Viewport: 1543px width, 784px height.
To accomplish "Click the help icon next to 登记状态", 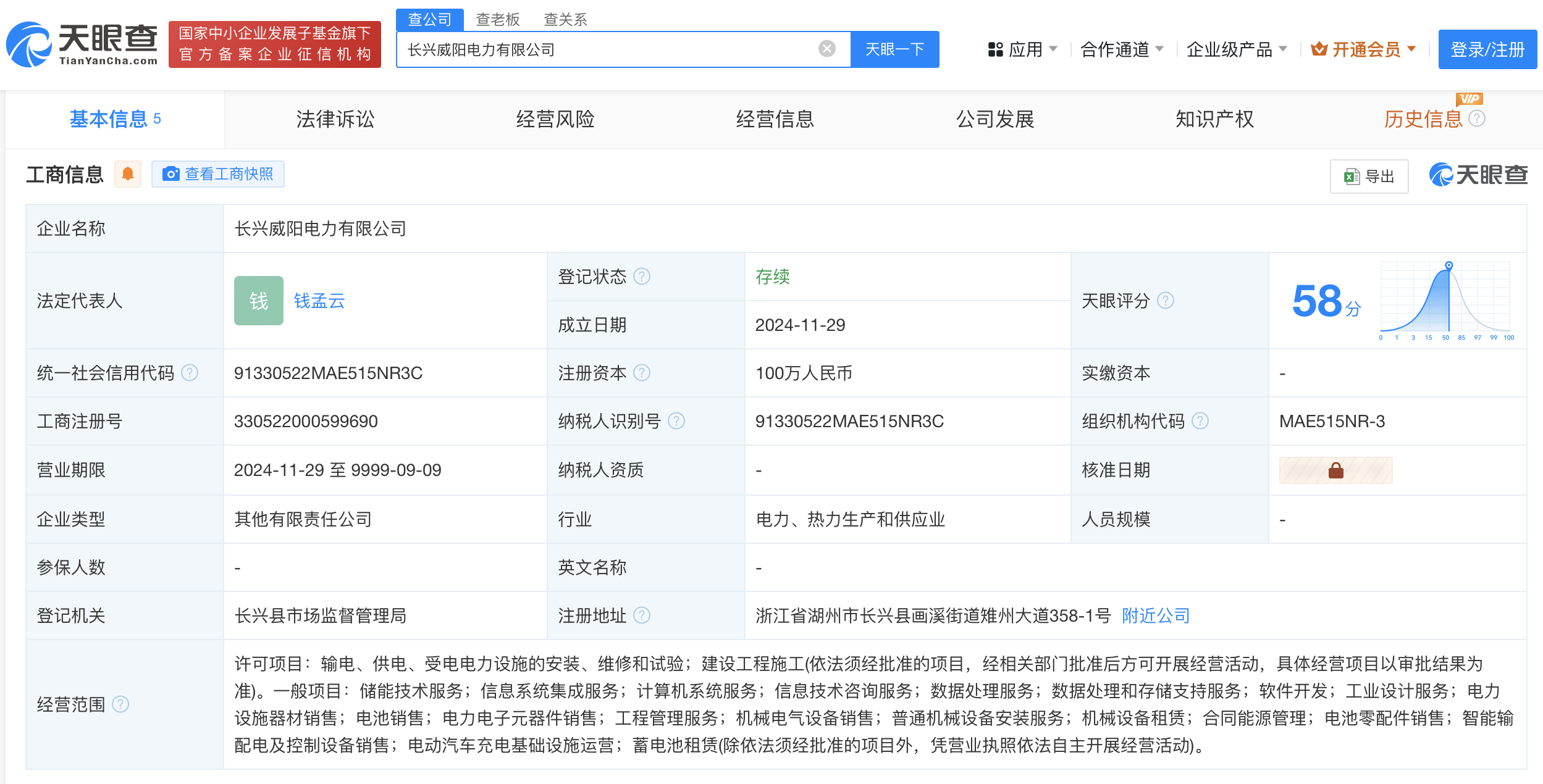I will [643, 277].
